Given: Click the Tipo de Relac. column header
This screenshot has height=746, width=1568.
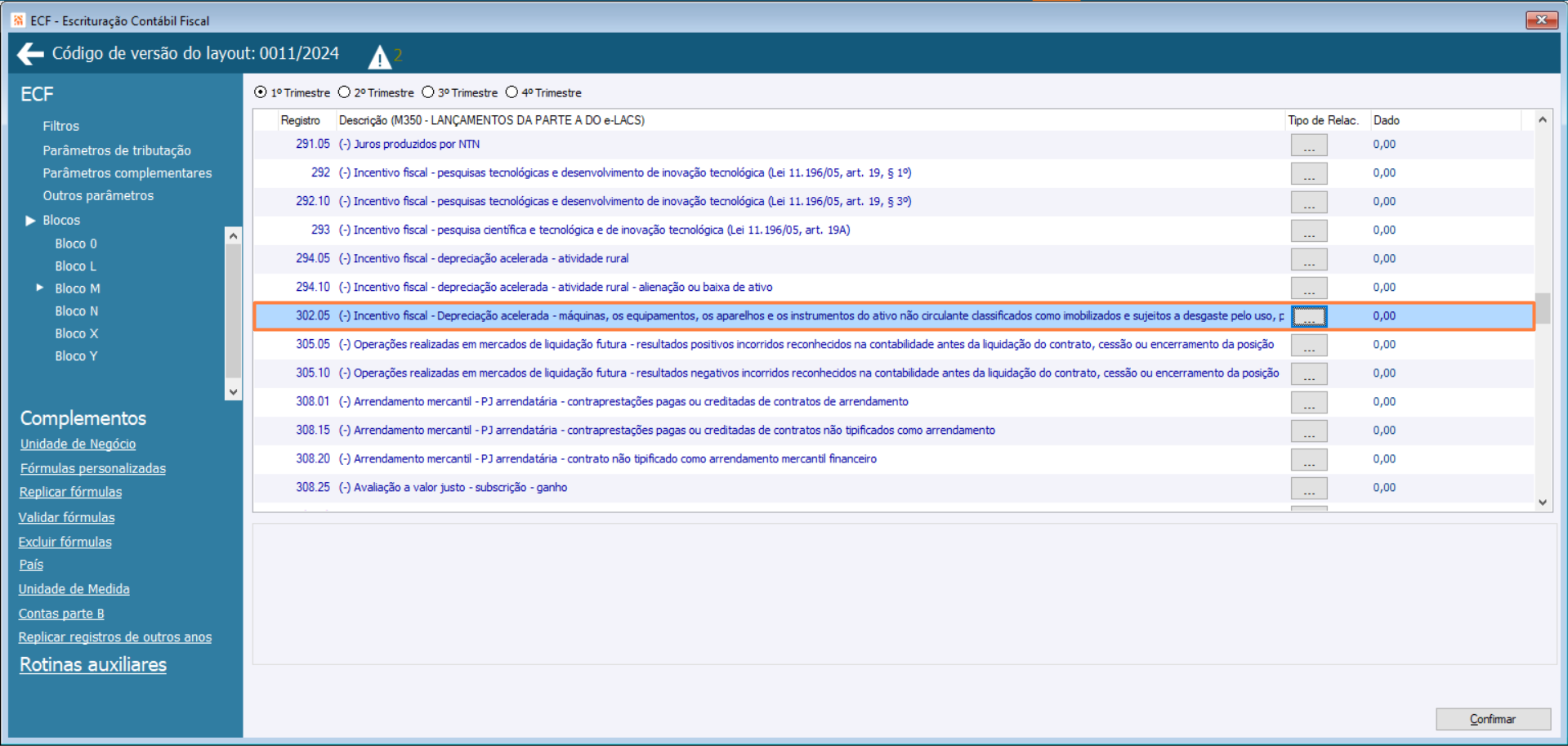Looking at the screenshot, I should point(1324,120).
